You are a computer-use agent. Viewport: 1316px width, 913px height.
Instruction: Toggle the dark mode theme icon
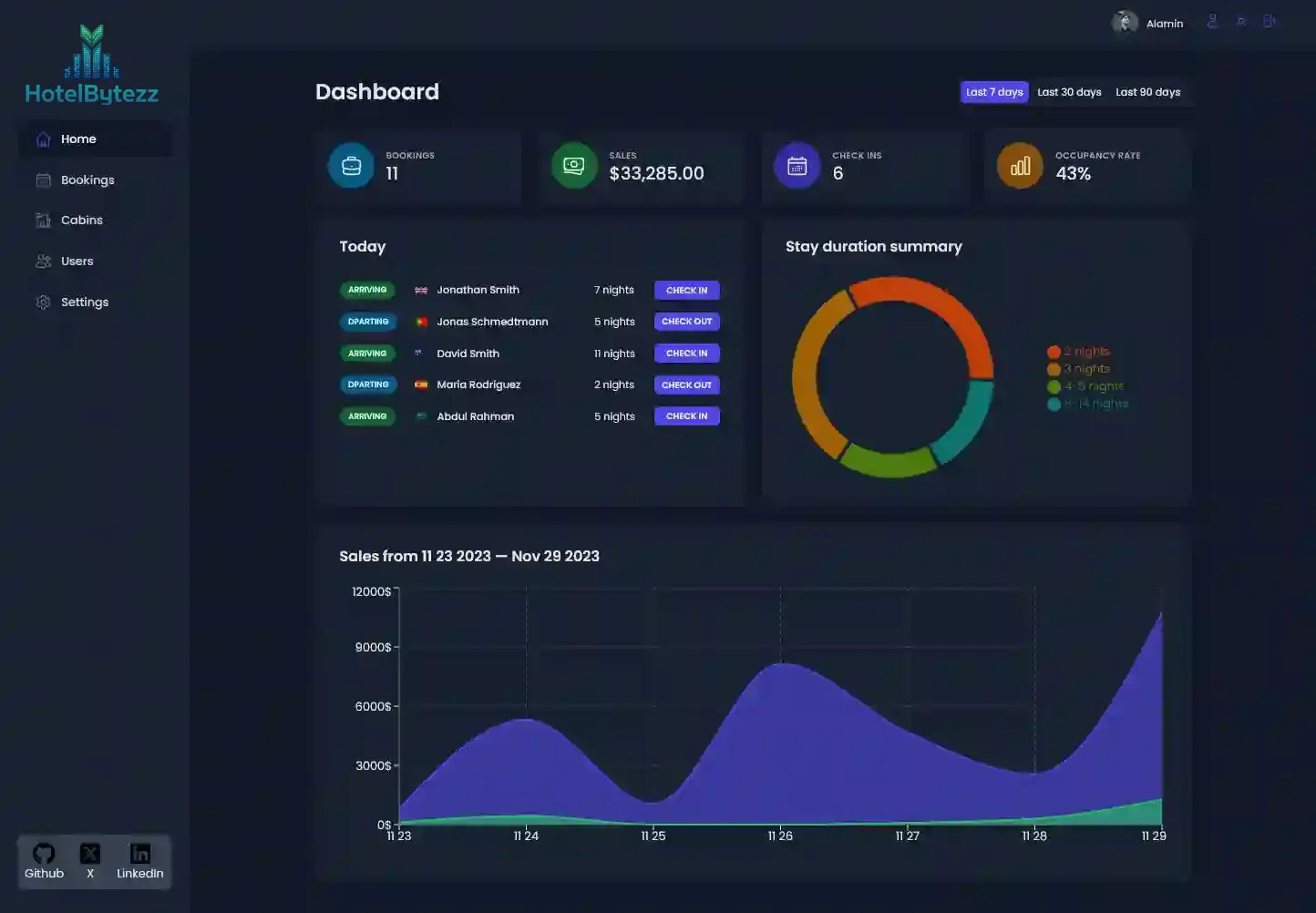tap(1240, 22)
